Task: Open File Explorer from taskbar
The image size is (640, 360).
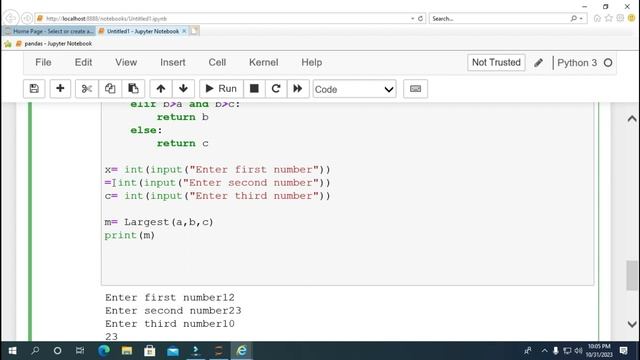Action: pyautogui.click(x=127, y=351)
